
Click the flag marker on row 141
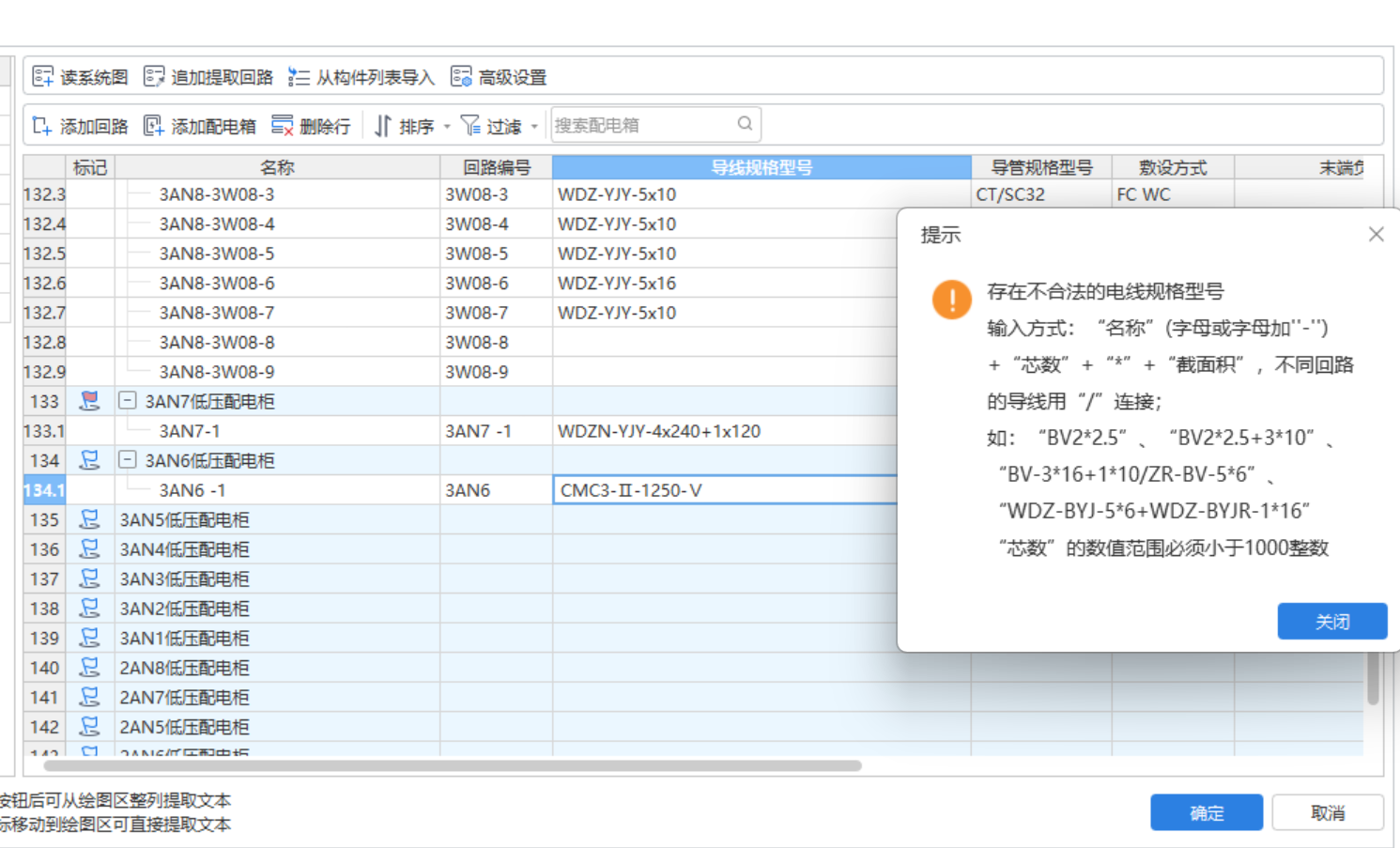coord(89,697)
